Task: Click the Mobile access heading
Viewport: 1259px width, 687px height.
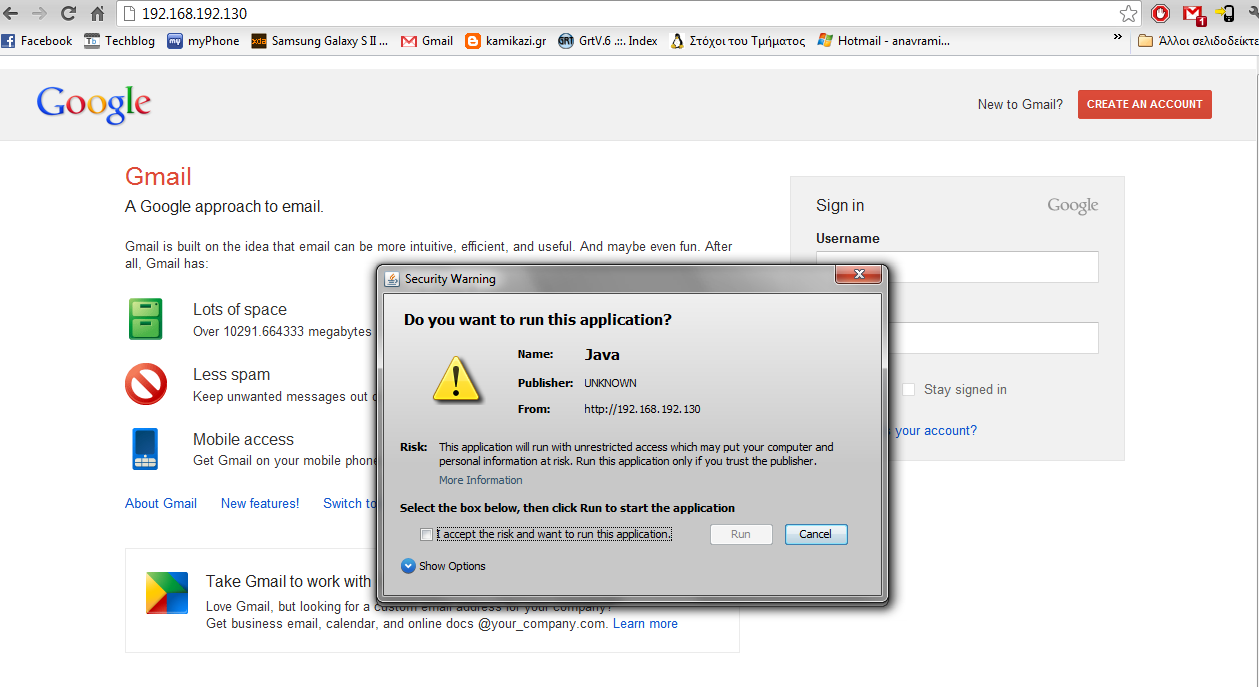Action: pos(243,440)
